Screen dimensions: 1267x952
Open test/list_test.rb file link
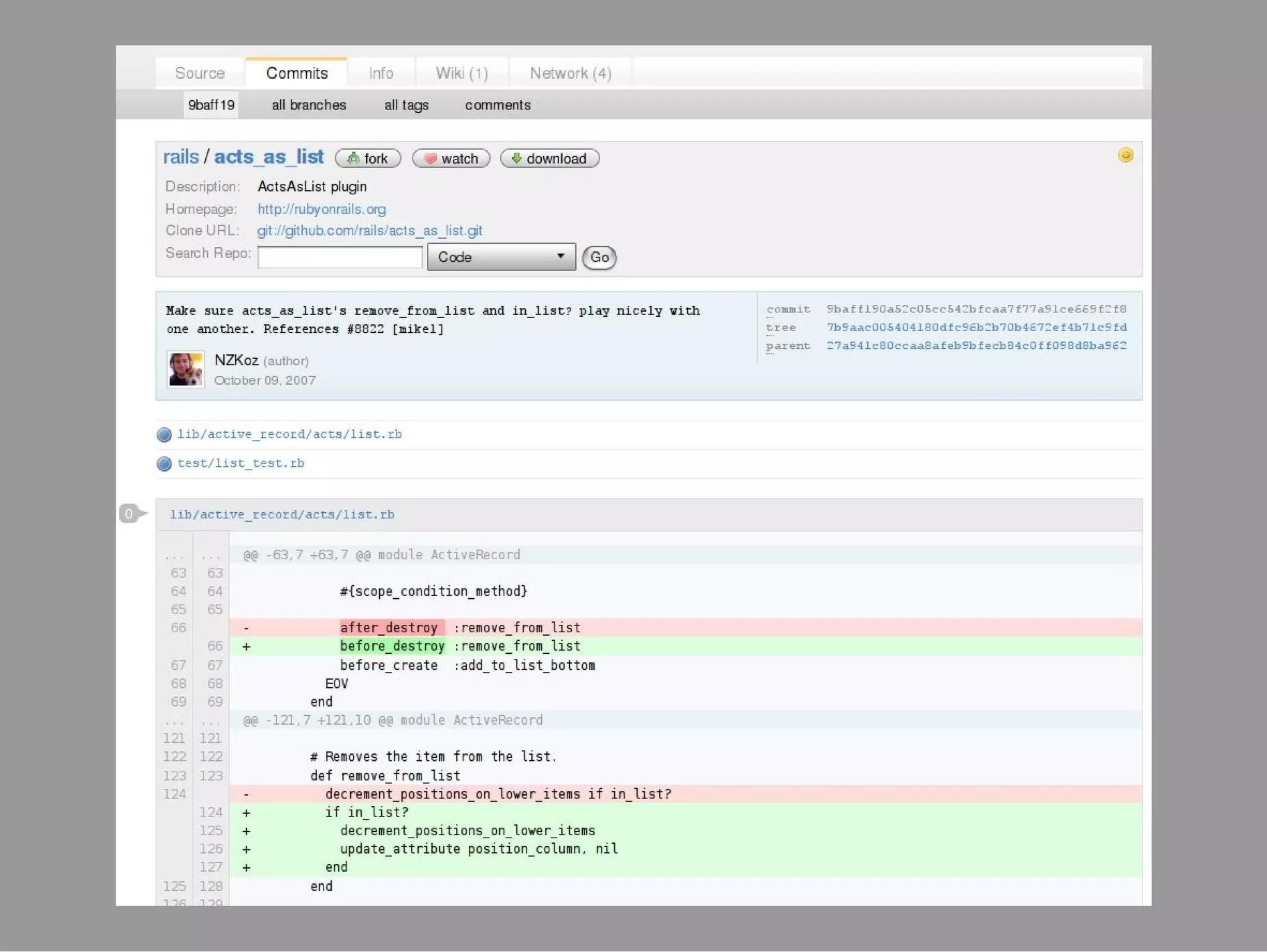[241, 463]
